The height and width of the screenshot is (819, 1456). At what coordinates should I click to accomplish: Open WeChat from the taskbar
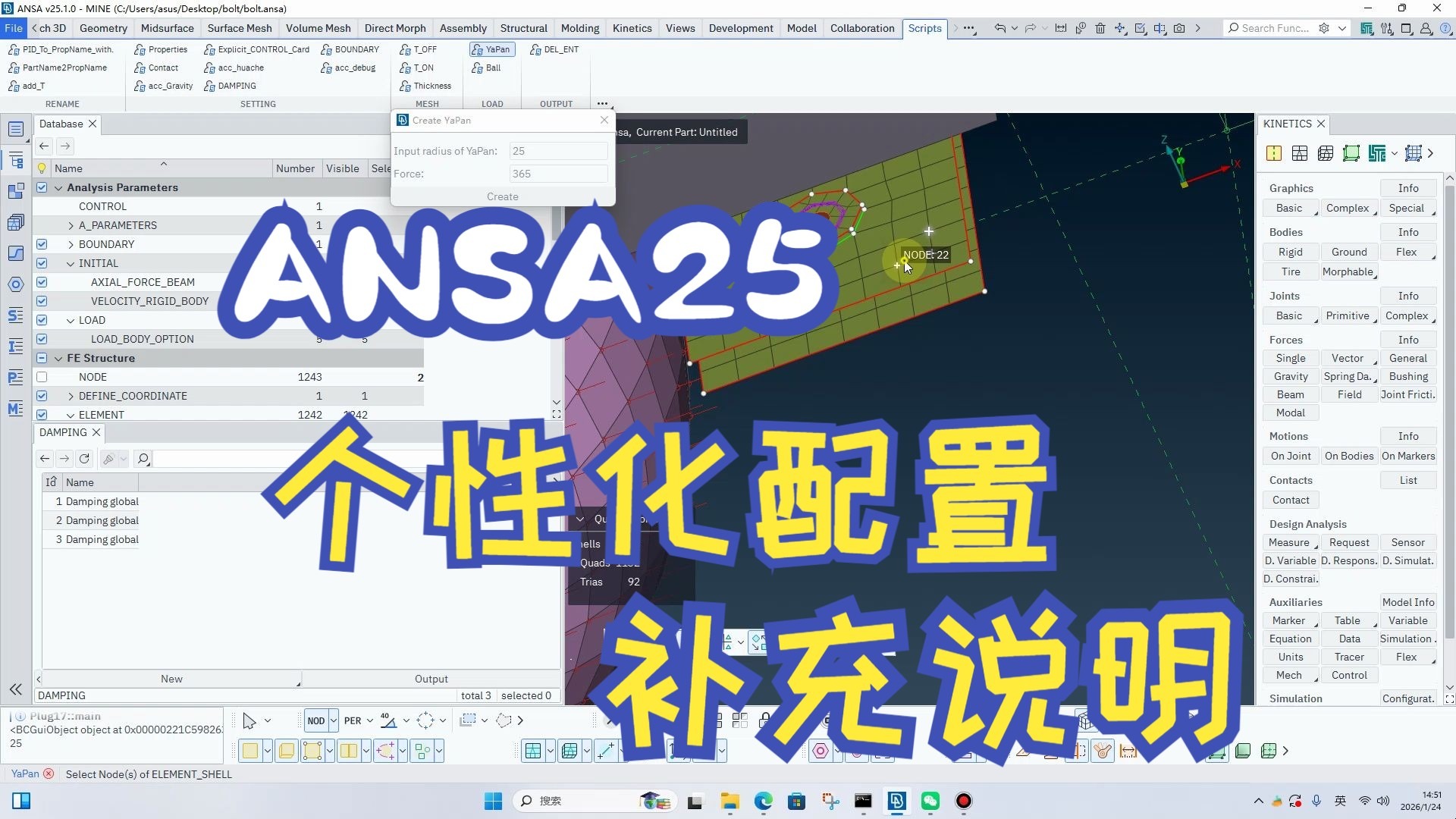tap(930, 801)
